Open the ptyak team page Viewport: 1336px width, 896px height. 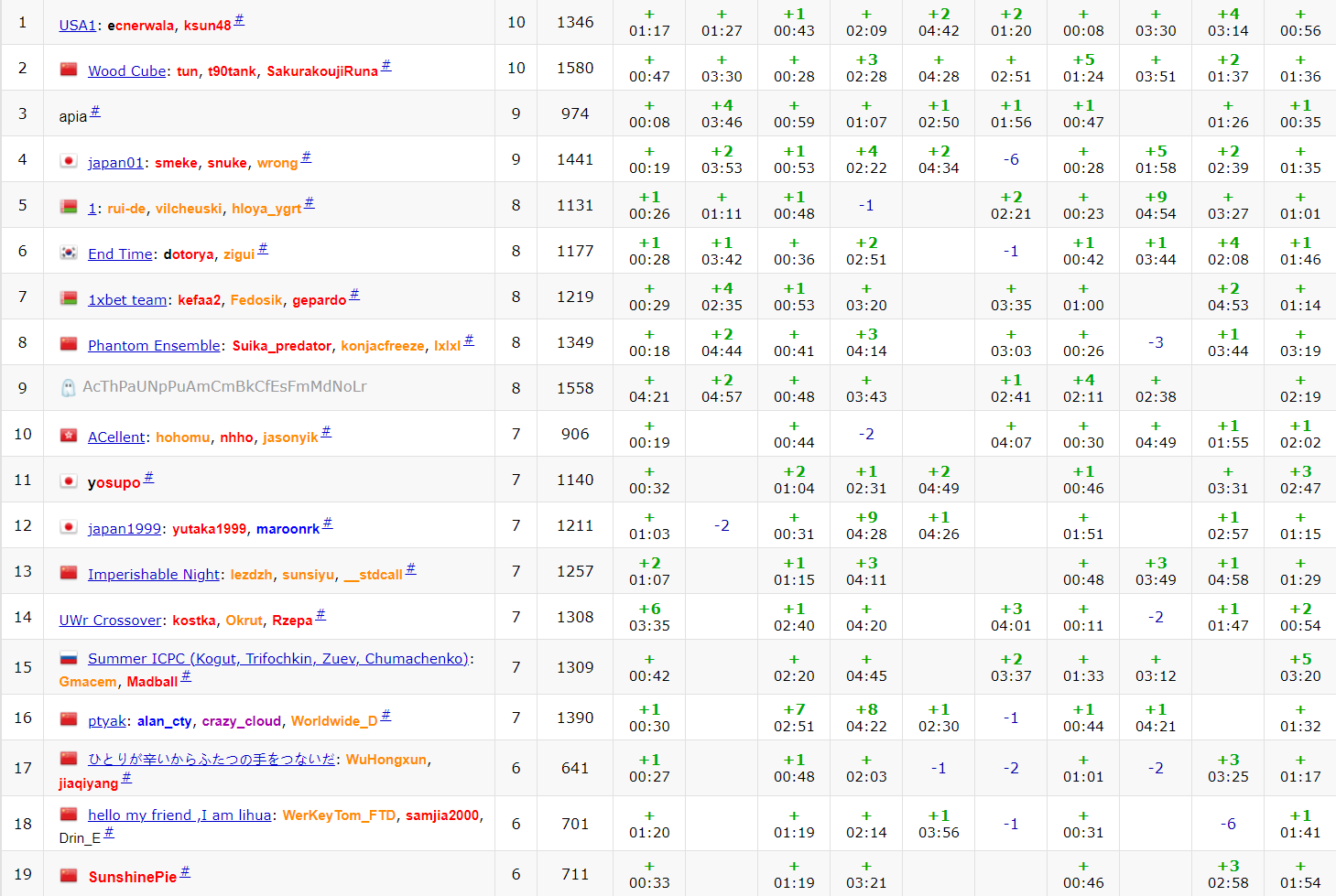click(107, 721)
